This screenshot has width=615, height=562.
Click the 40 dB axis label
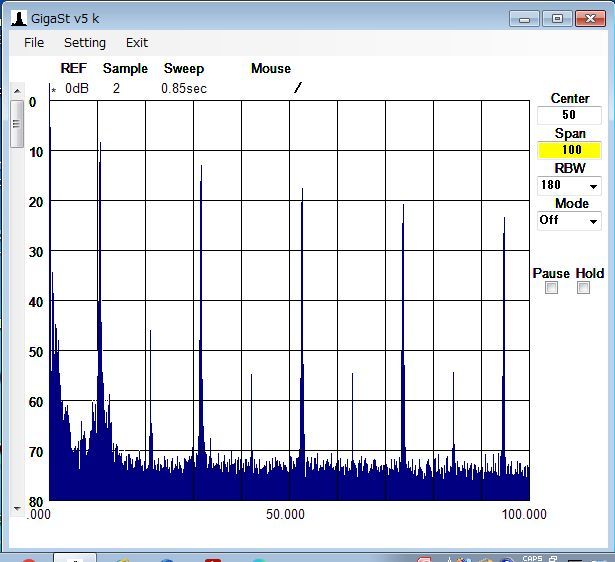tap(36, 302)
